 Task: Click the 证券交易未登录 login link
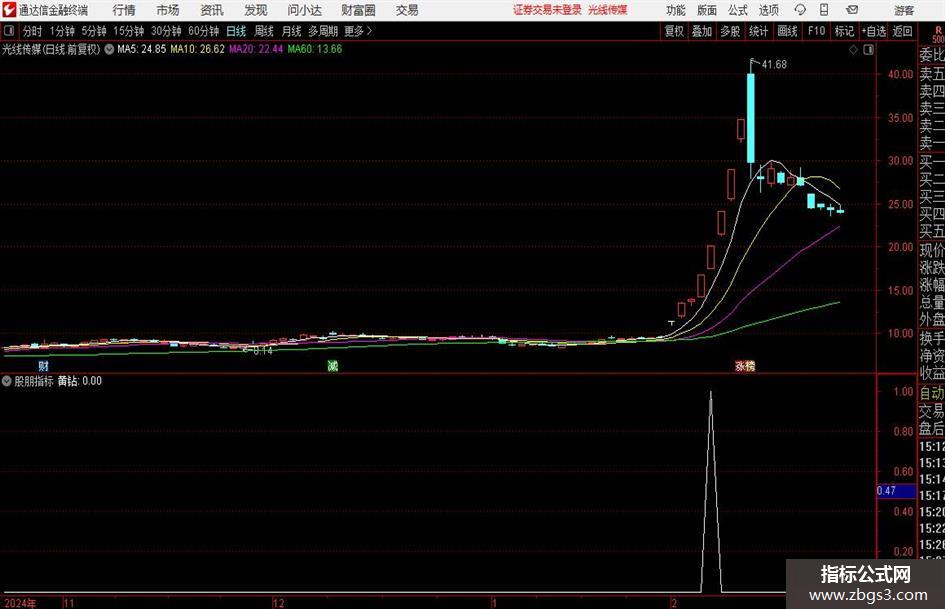(547, 10)
